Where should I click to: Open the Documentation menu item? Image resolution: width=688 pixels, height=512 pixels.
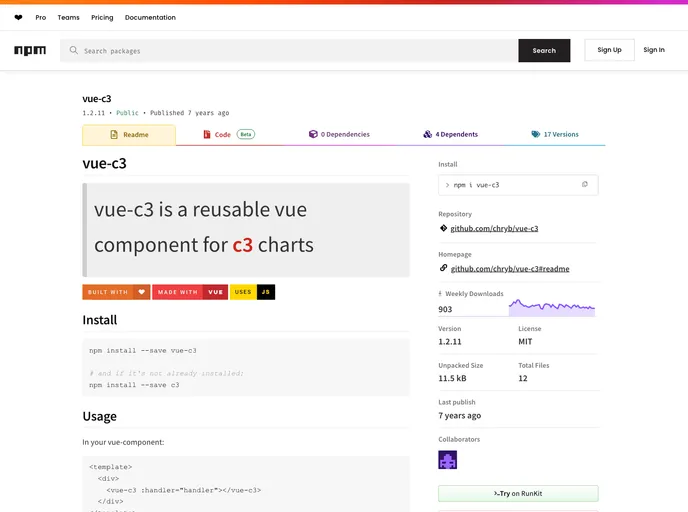pyautogui.click(x=150, y=18)
